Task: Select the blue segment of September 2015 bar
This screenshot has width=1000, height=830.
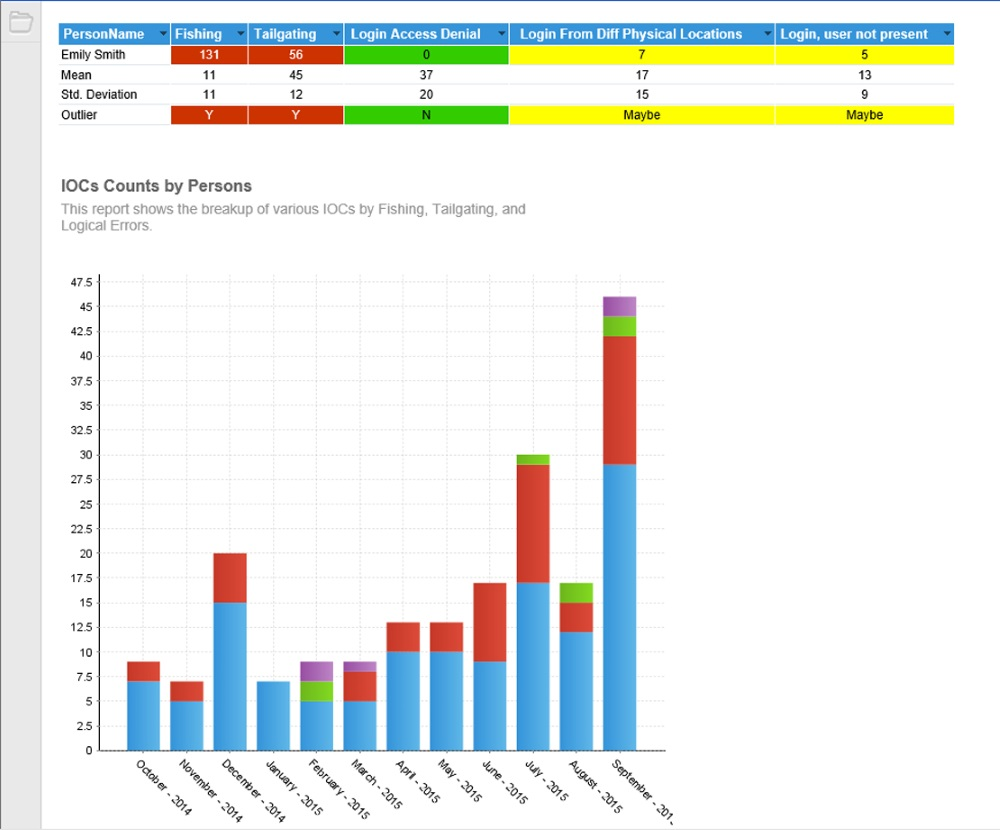Action: tap(619, 600)
